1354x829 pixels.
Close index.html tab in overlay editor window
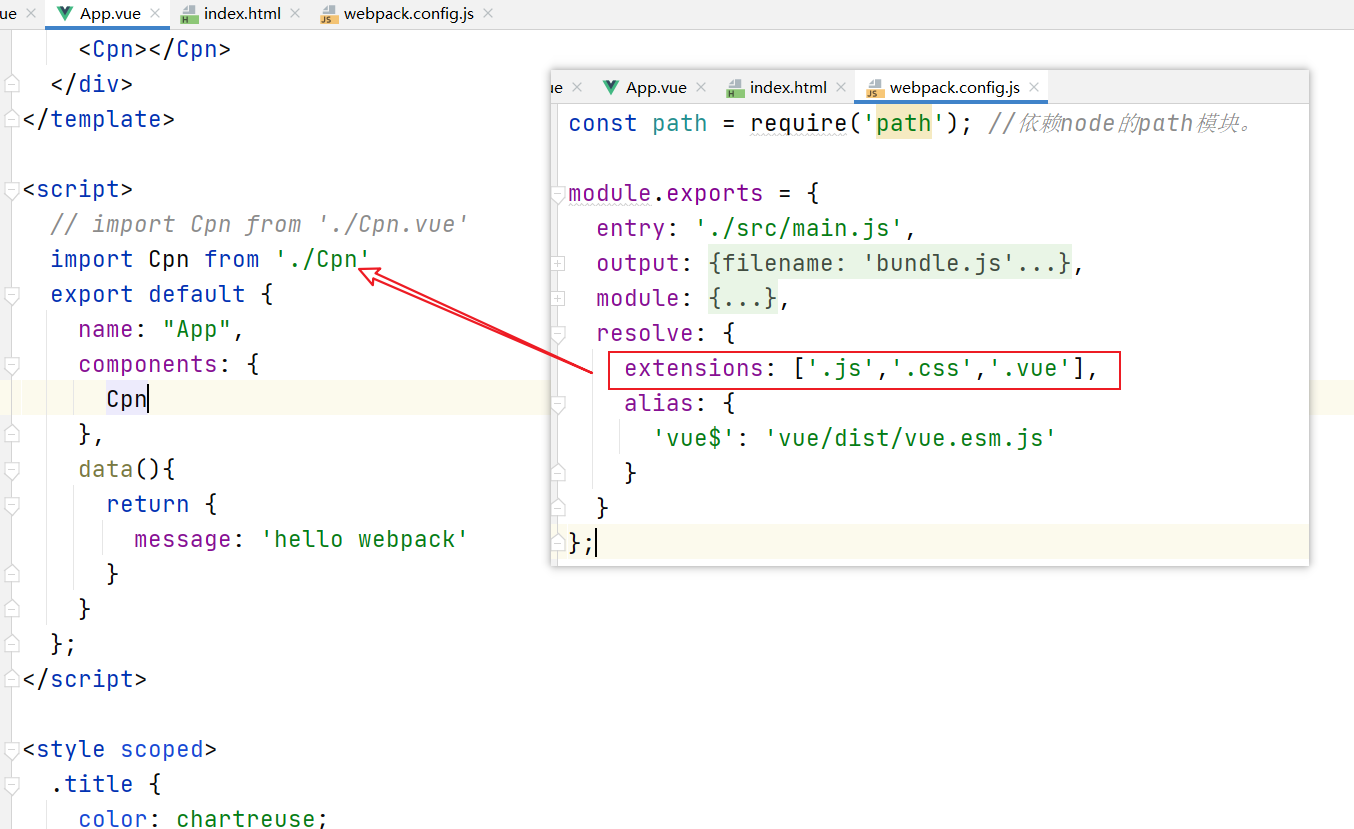tap(841, 87)
